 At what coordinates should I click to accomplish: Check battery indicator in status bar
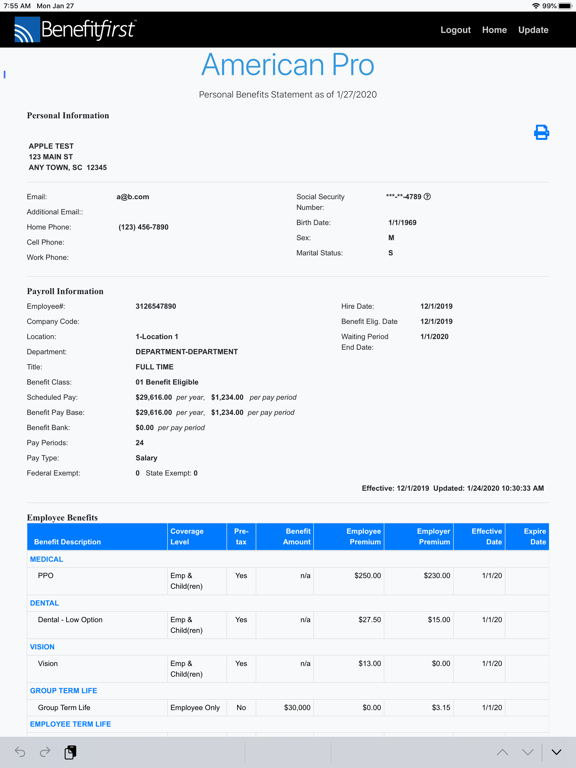565,6
